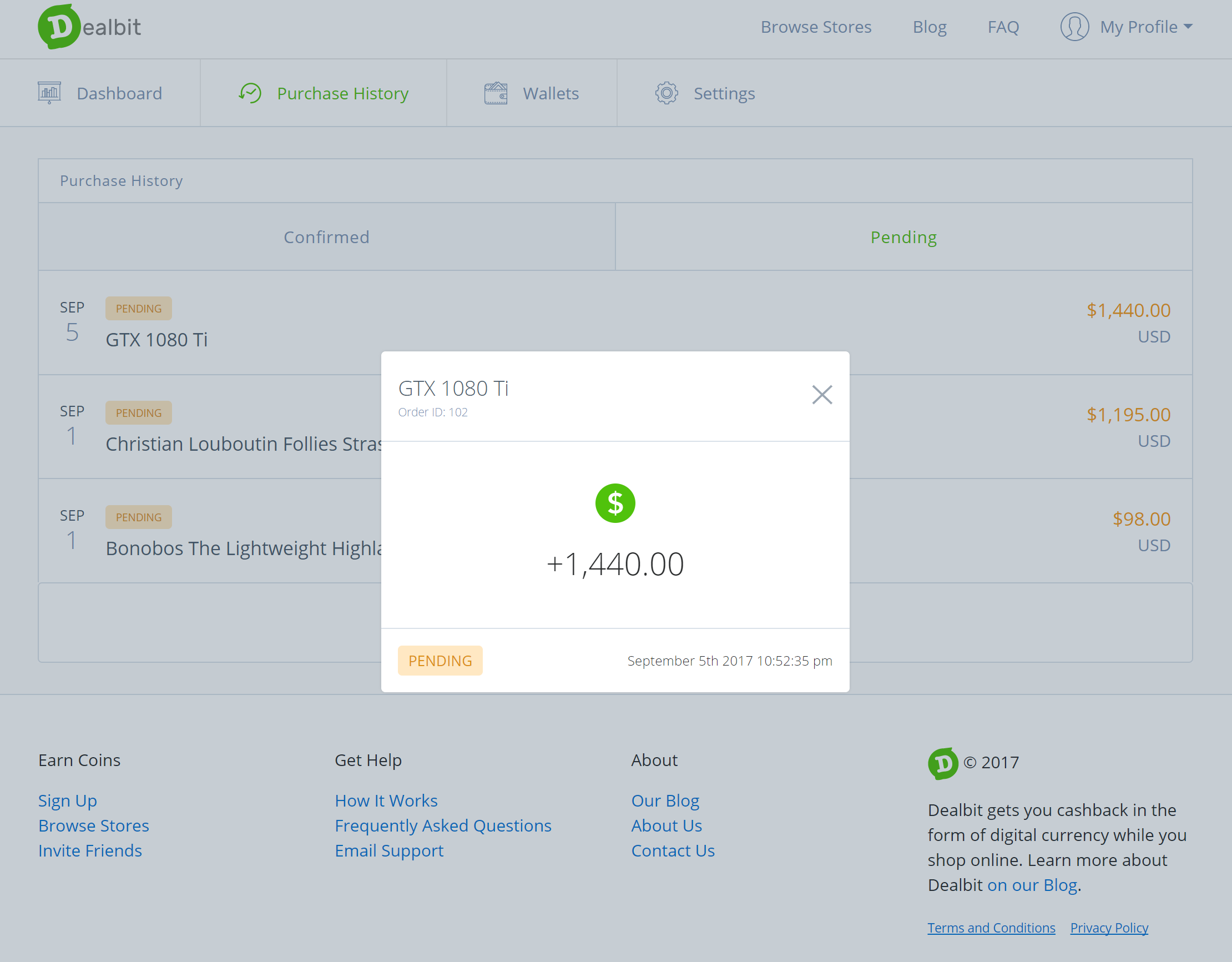Select the Pending tab
1232x962 pixels.
[903, 237]
